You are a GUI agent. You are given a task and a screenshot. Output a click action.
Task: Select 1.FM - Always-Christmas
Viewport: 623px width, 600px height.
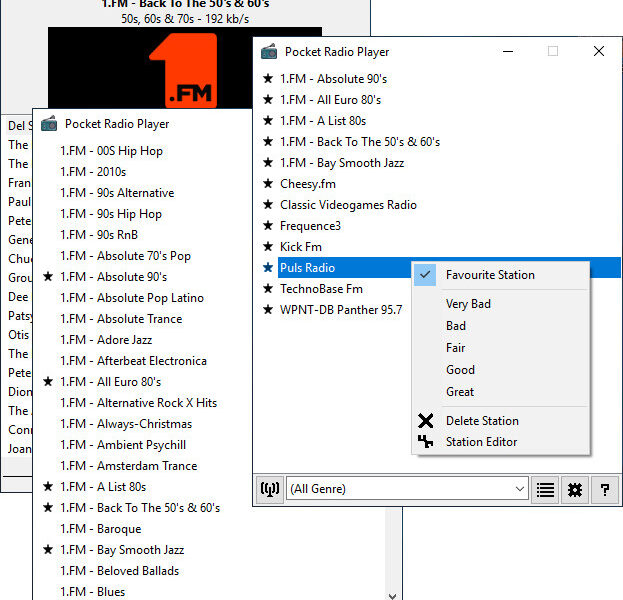tap(126, 424)
